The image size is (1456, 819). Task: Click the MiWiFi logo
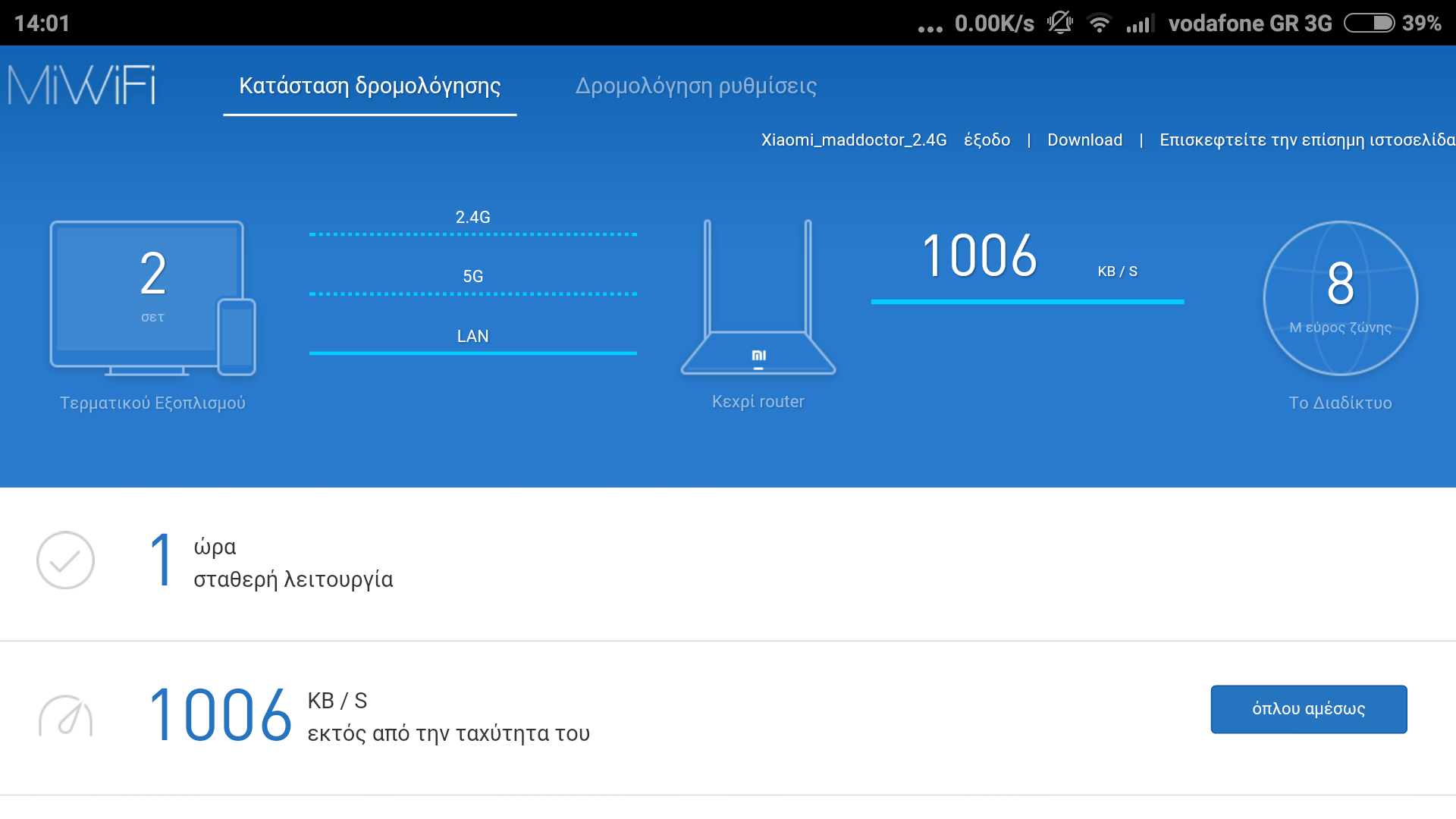click(x=82, y=85)
